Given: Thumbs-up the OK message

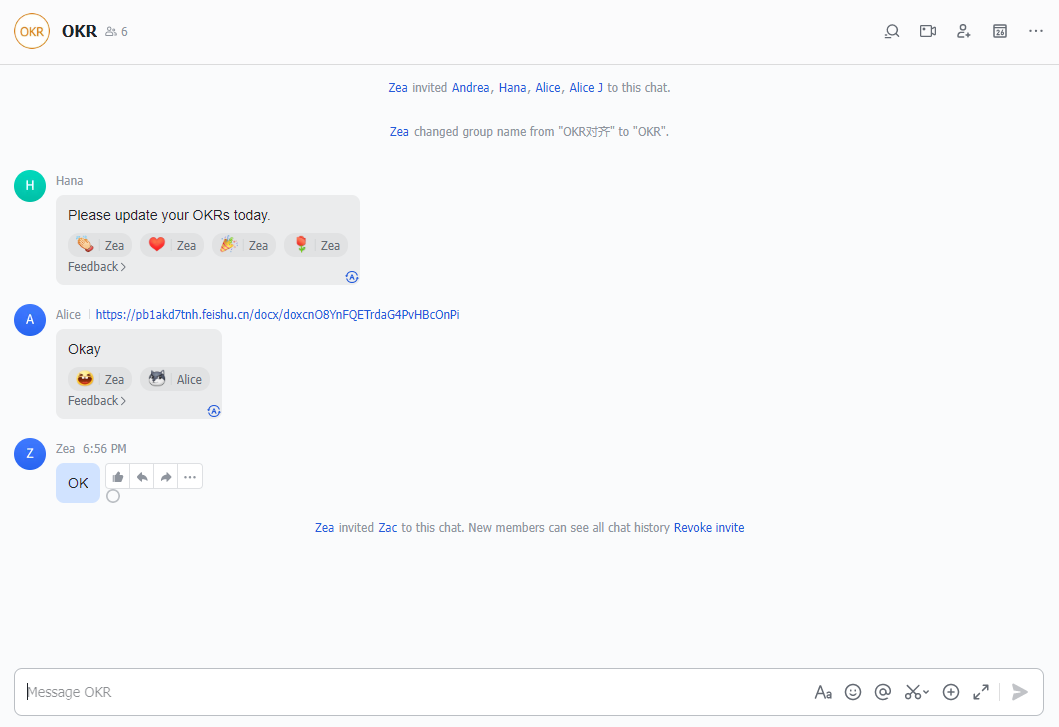Looking at the screenshot, I should [117, 476].
